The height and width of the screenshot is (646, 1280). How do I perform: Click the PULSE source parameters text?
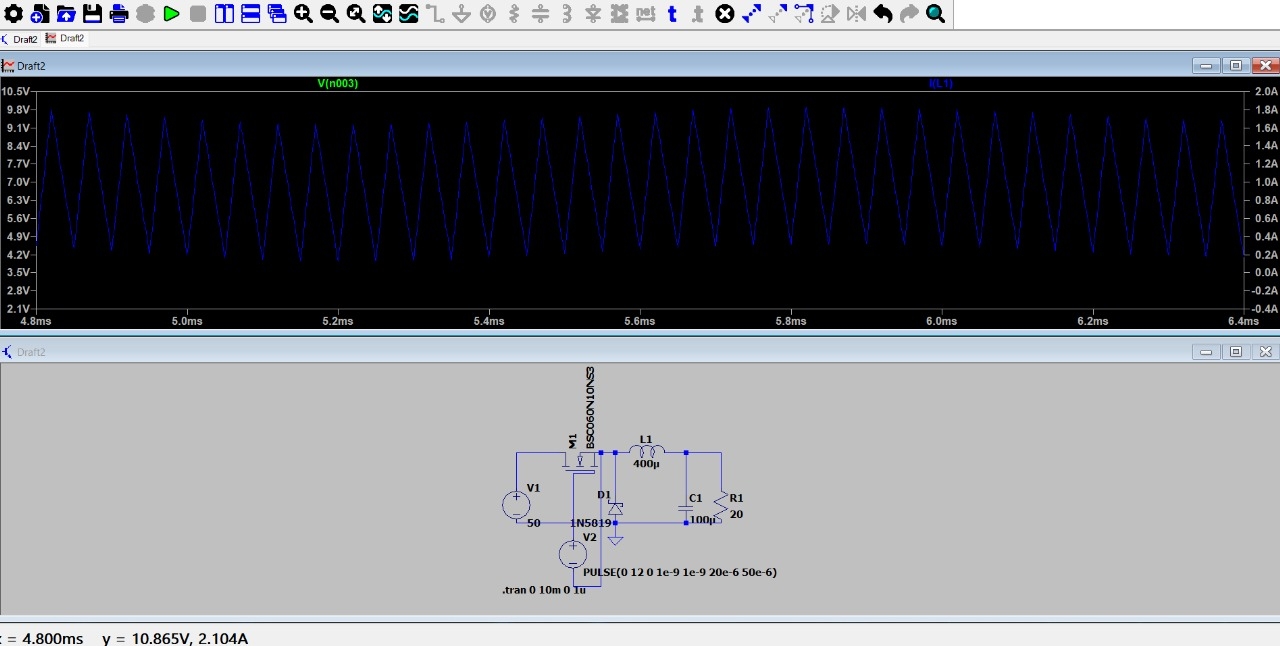pos(680,573)
